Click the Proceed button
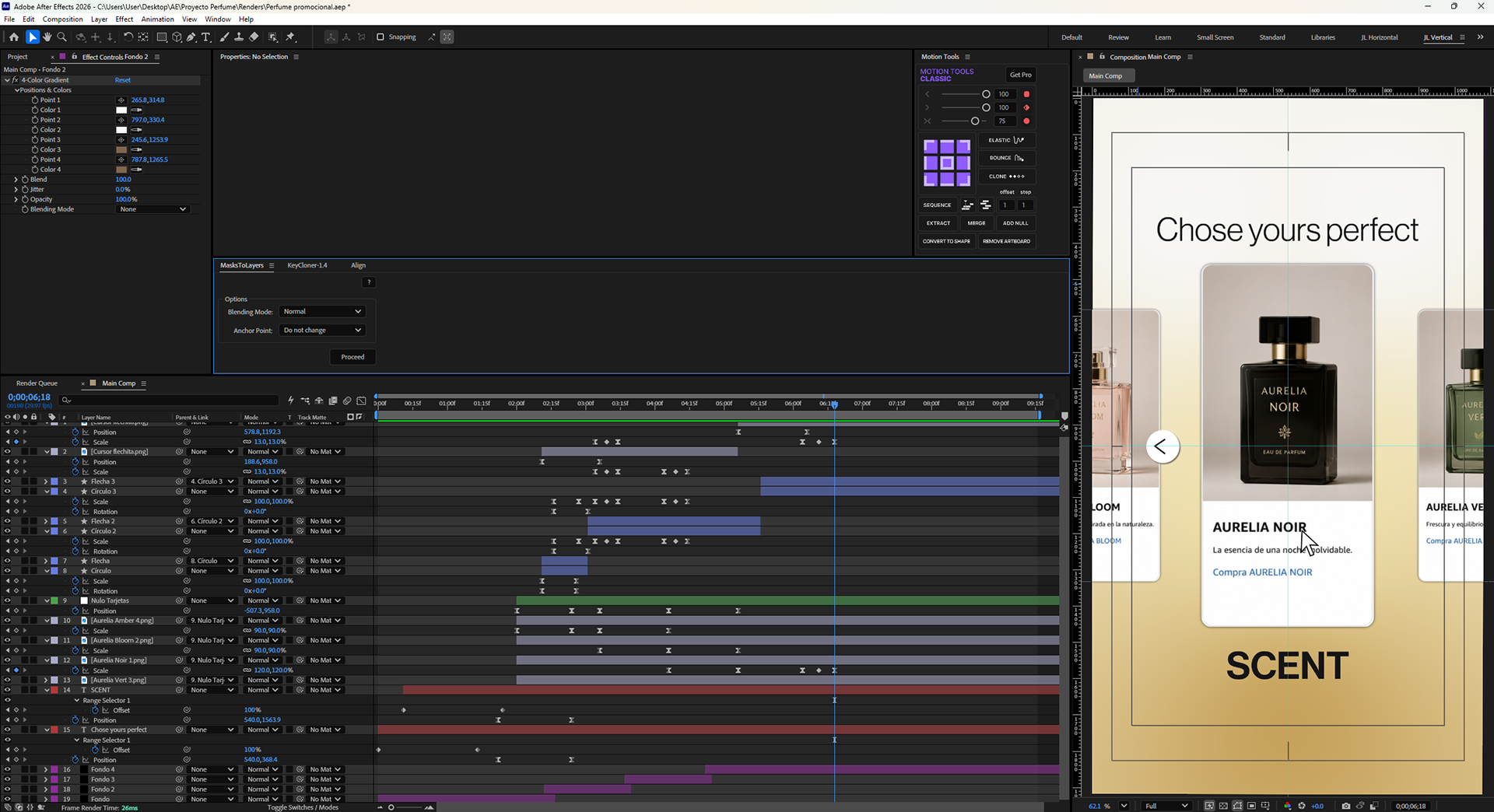Viewport: 1494px width, 812px height. (x=352, y=357)
